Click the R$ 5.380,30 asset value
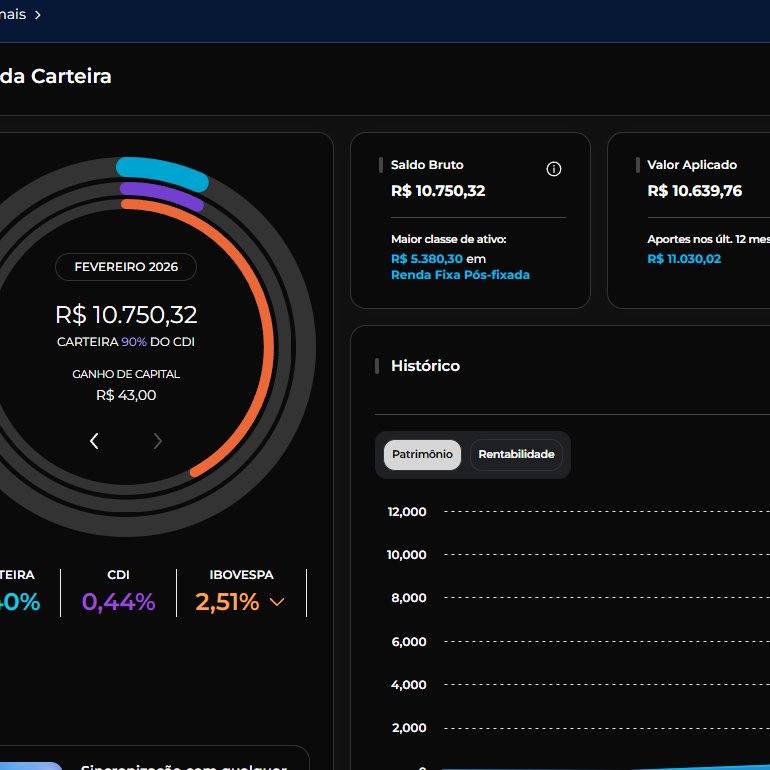The height and width of the screenshot is (770, 770). click(x=427, y=259)
